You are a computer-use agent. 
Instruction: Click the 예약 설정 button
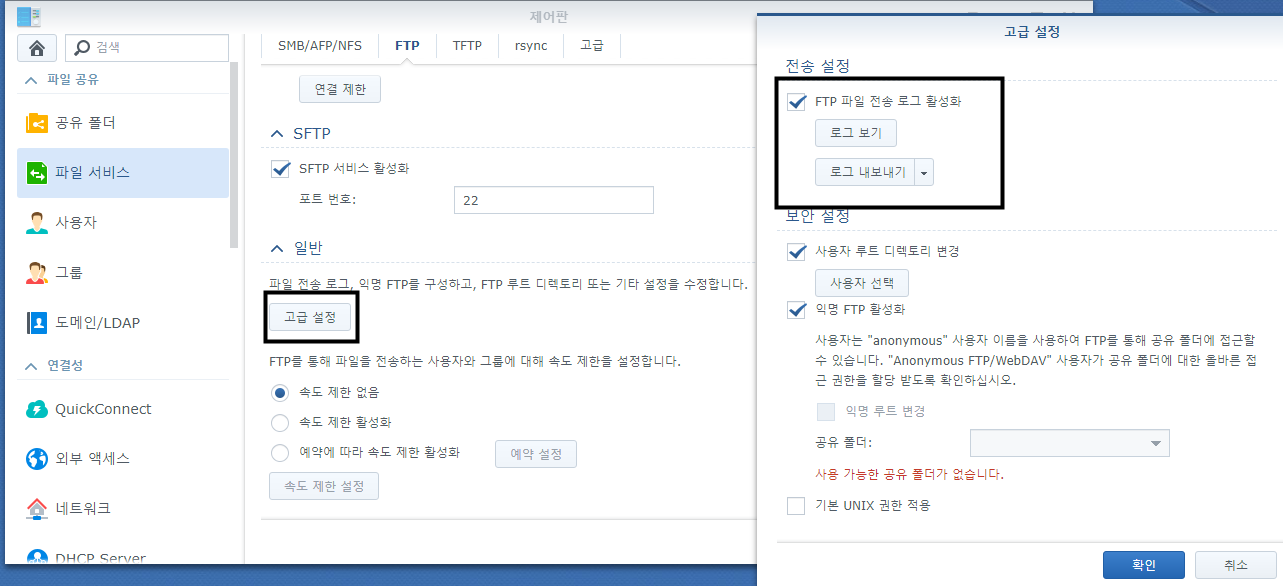(x=536, y=454)
